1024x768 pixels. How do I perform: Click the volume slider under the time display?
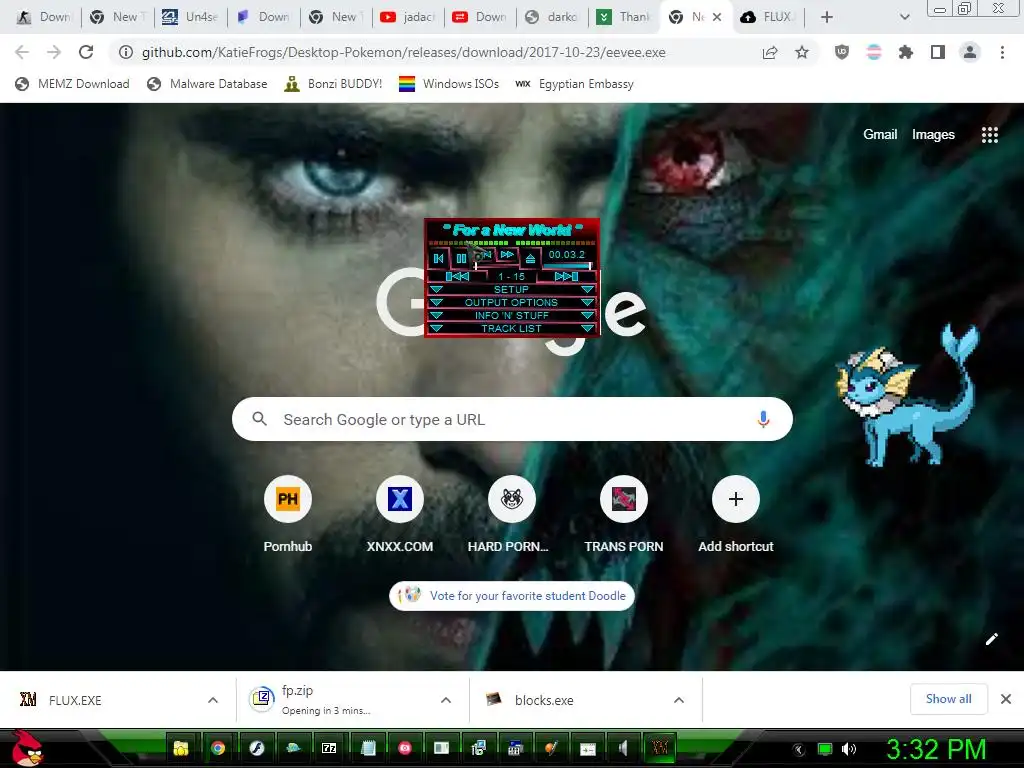pos(567,266)
